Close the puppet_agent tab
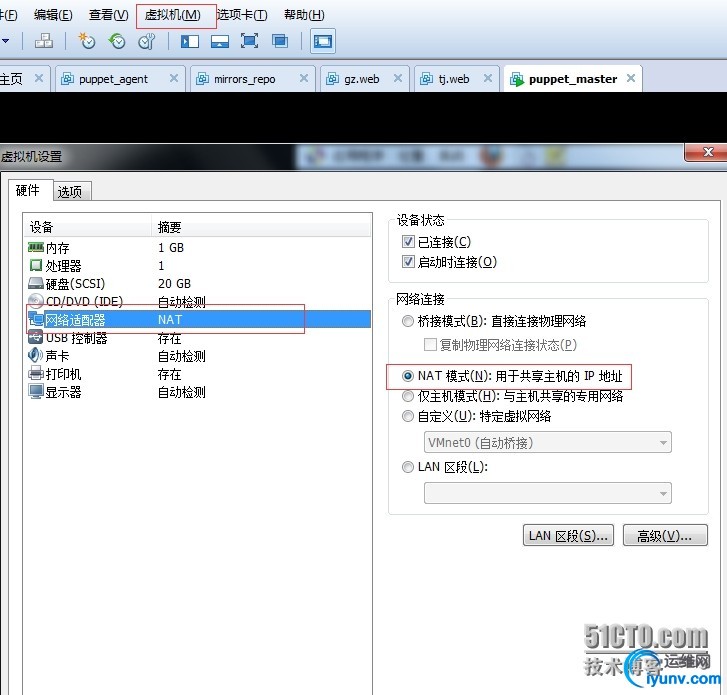Viewport: 727px width, 695px height. [x=173, y=78]
